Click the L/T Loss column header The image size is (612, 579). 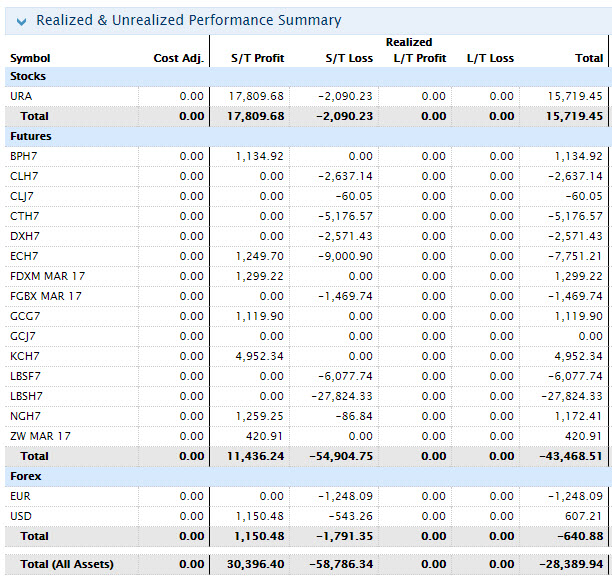(x=490, y=58)
